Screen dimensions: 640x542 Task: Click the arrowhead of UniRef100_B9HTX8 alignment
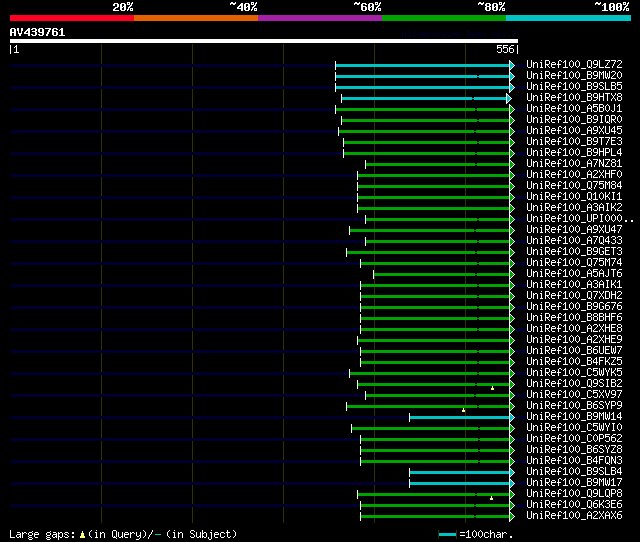pyautogui.click(x=509, y=98)
